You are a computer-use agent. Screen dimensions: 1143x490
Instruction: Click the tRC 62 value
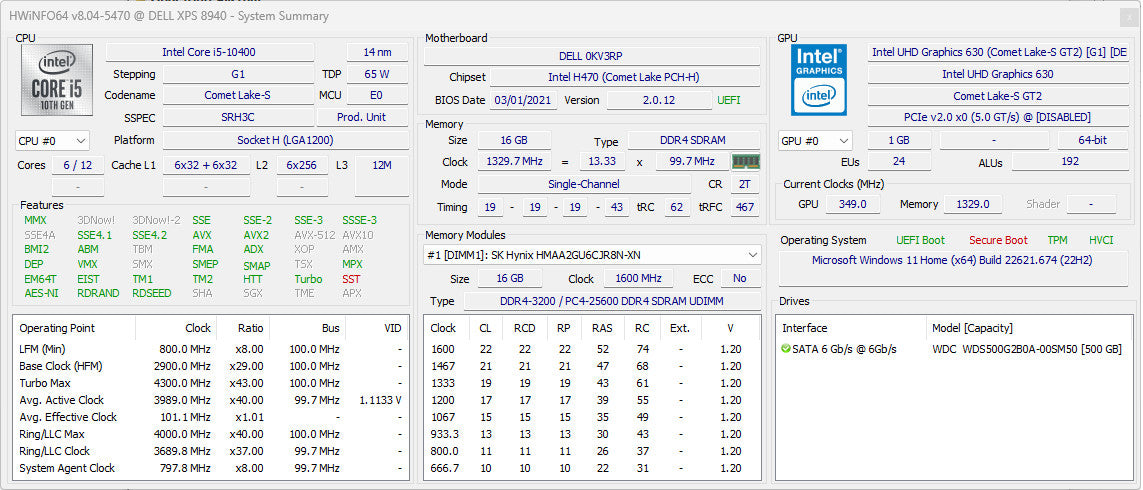tap(676, 208)
